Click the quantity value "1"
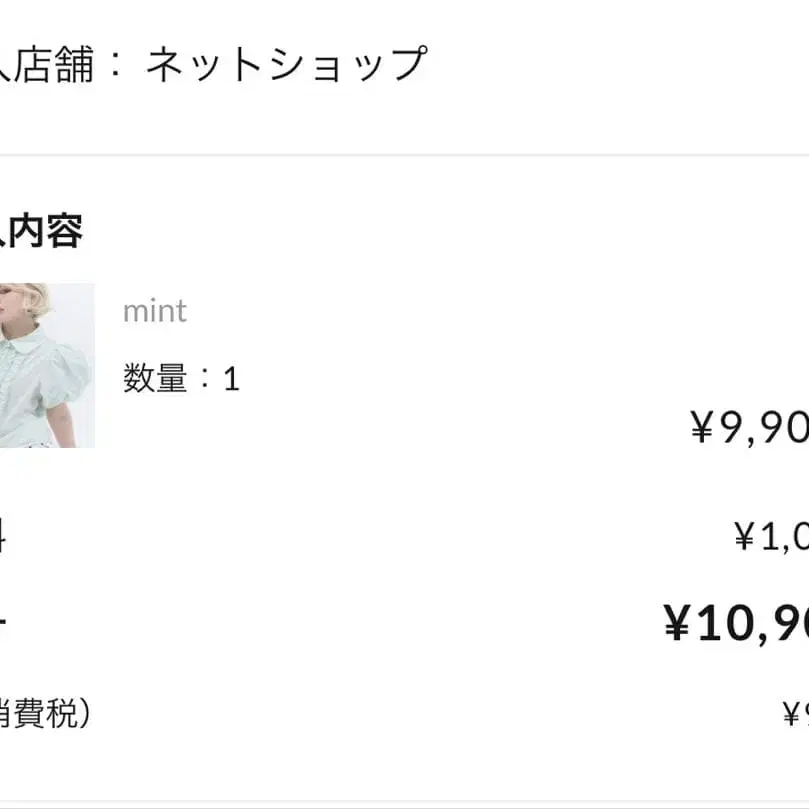This screenshot has height=809, width=809. coord(231,379)
